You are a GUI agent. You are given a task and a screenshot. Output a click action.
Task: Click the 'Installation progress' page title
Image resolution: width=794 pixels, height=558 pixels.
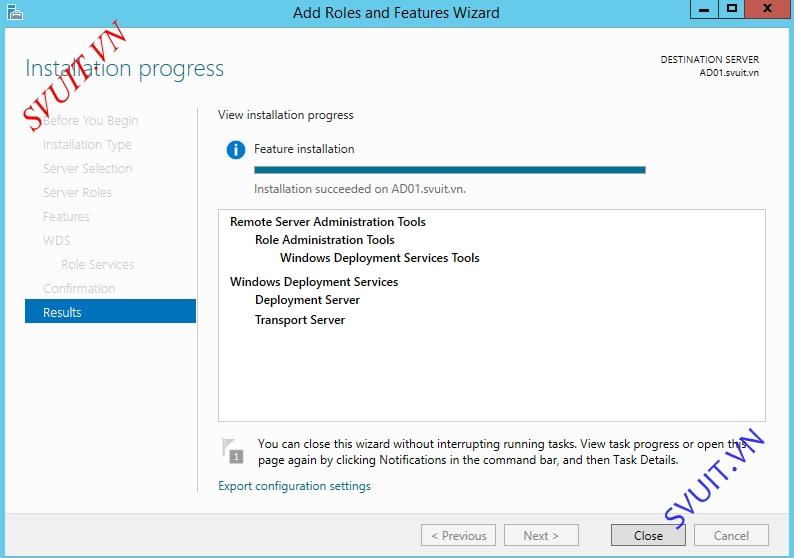pos(124,68)
